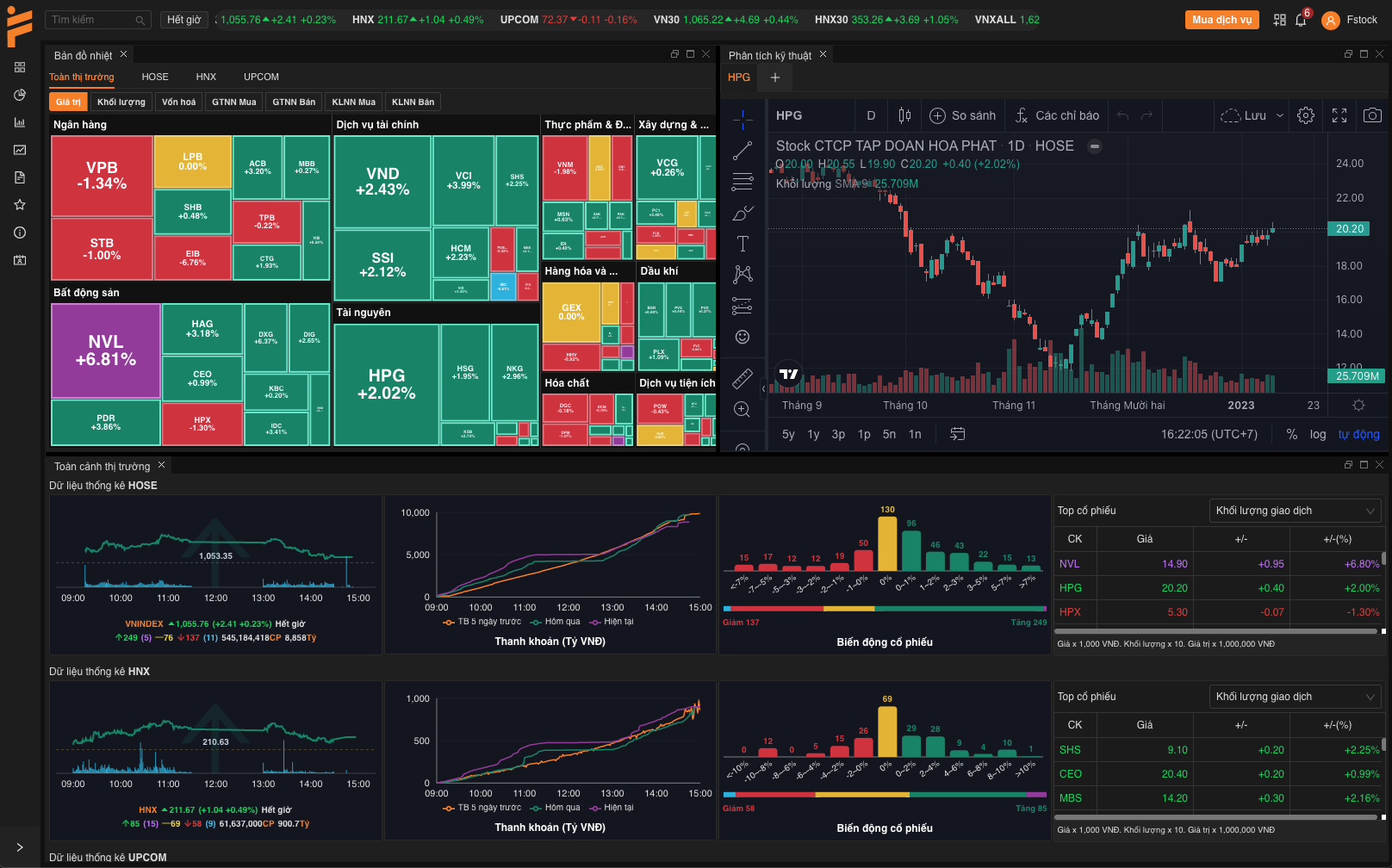Select the trend line drawing tool
Screen dimensions: 1392x868
(742, 152)
